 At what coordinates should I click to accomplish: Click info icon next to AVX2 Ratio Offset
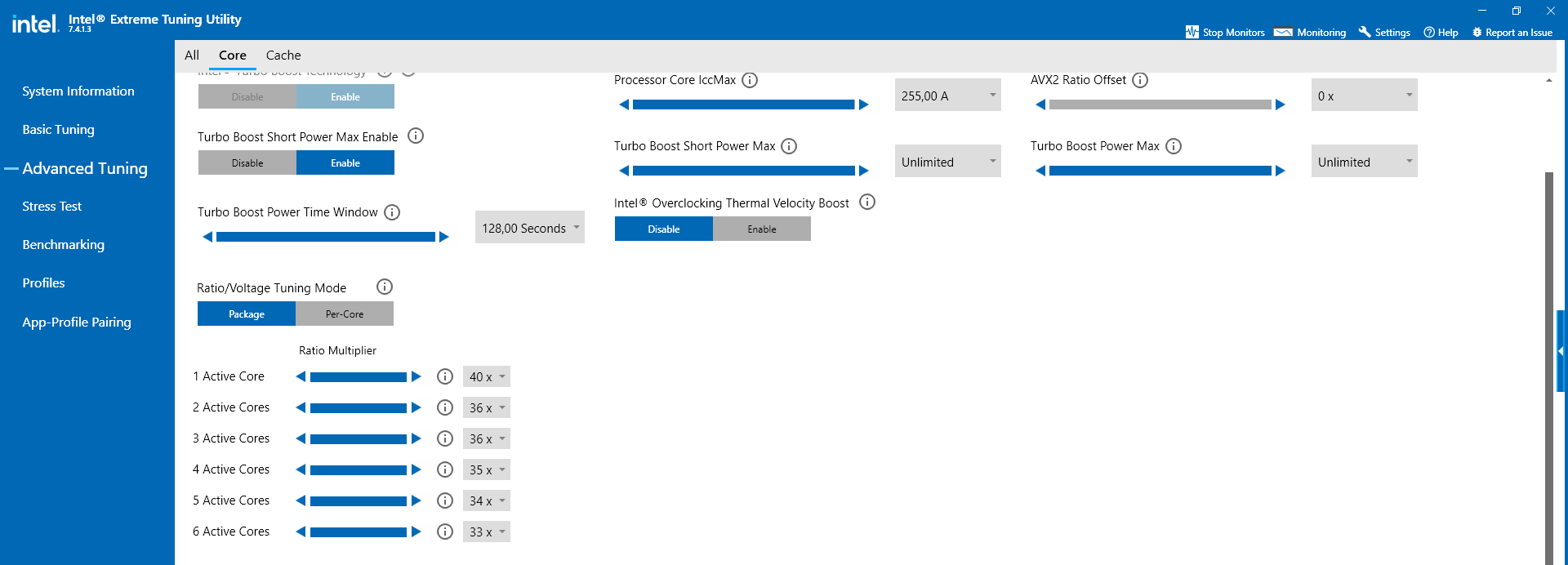(x=1140, y=80)
